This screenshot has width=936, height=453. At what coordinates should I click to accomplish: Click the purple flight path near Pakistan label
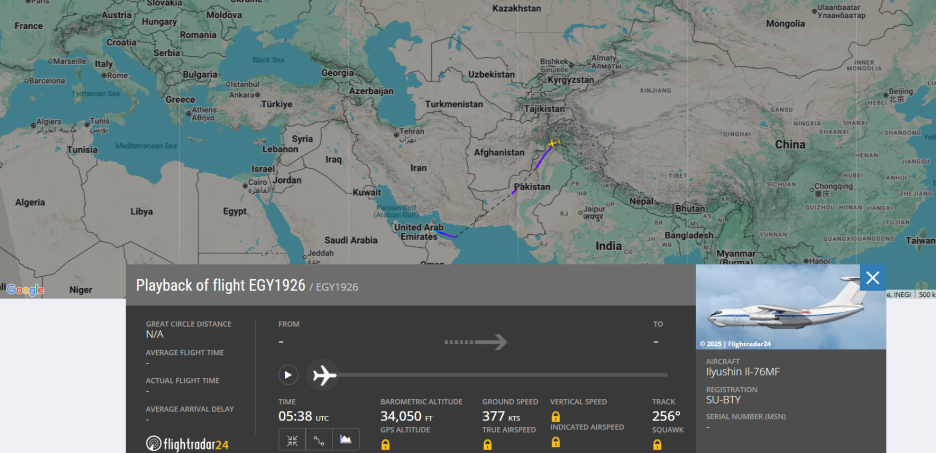tap(514, 192)
